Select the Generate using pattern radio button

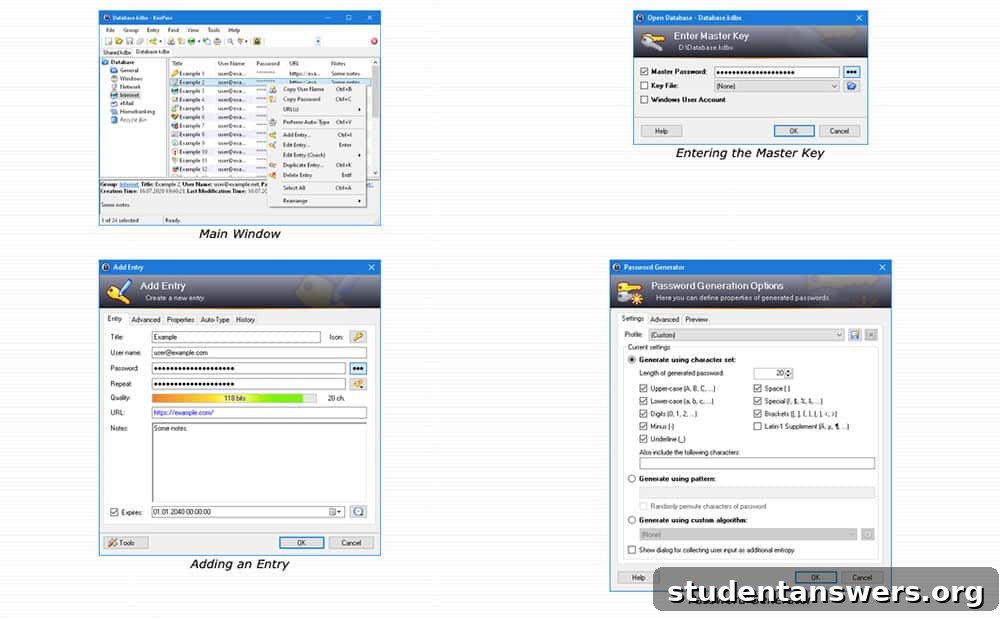point(632,478)
